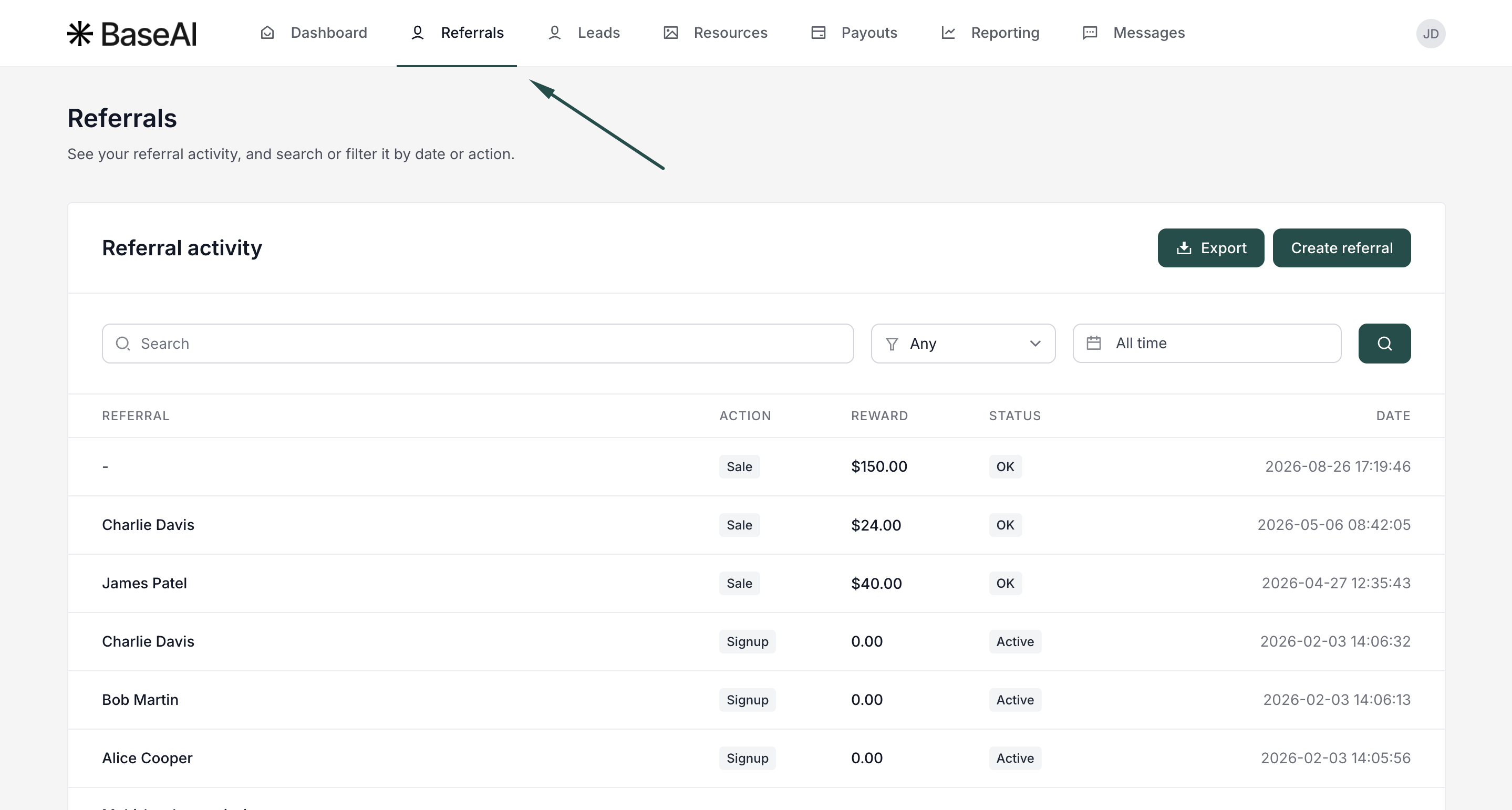Image resolution: width=1512 pixels, height=810 pixels.
Task: Click the $40.00 reward value
Action: 876,583
